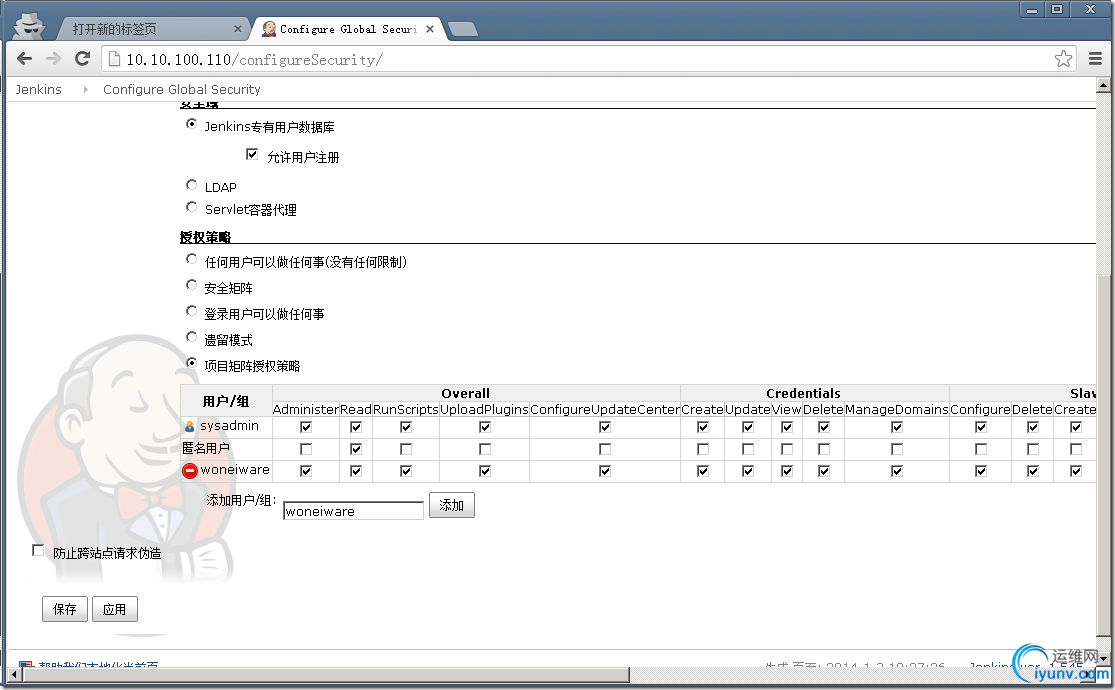Toggle anonymous user ConfigureUpdateCenter checkbox

[604, 449]
